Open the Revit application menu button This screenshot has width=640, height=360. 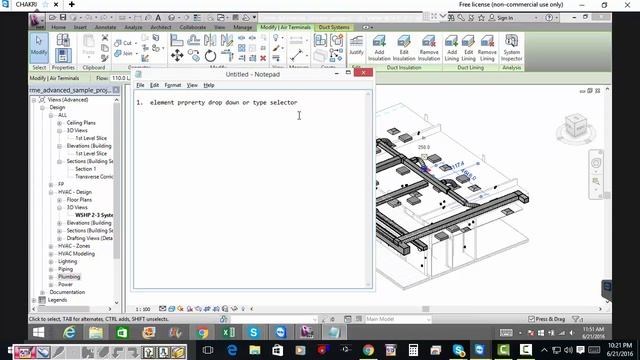click(37, 21)
